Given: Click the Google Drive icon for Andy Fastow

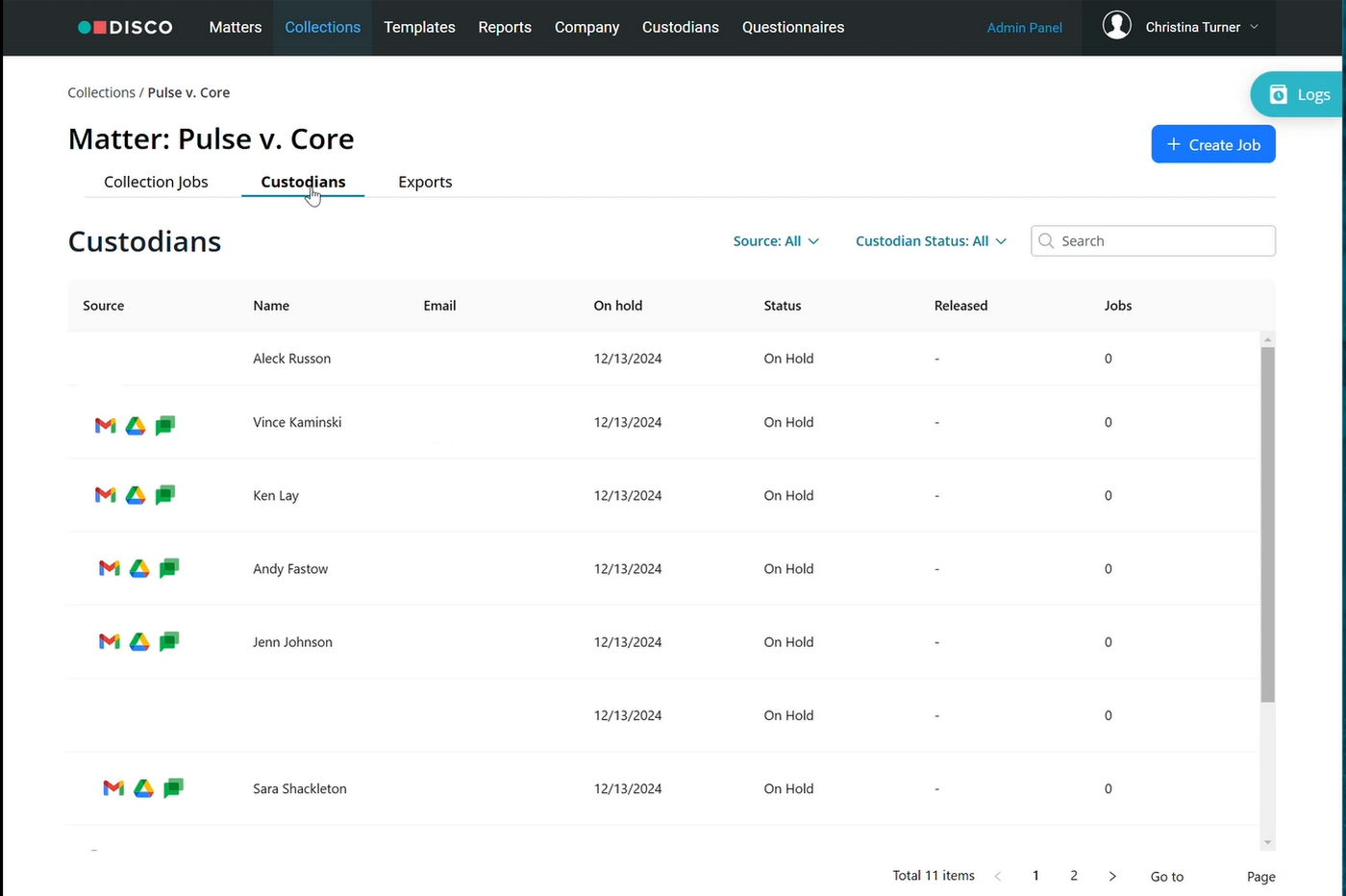Looking at the screenshot, I should [x=139, y=568].
